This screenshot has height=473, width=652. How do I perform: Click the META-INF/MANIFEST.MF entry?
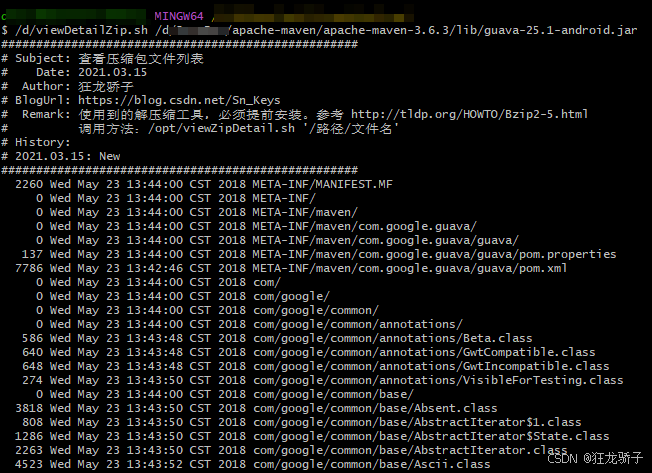(322, 184)
